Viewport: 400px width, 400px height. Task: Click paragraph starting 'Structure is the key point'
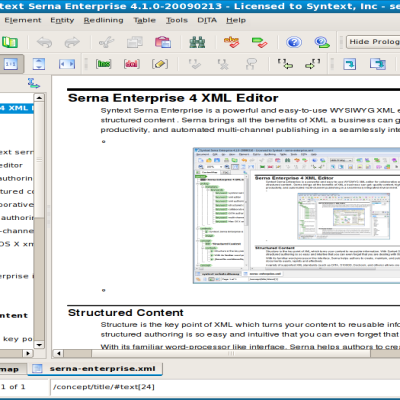pyautogui.click(x=250, y=329)
